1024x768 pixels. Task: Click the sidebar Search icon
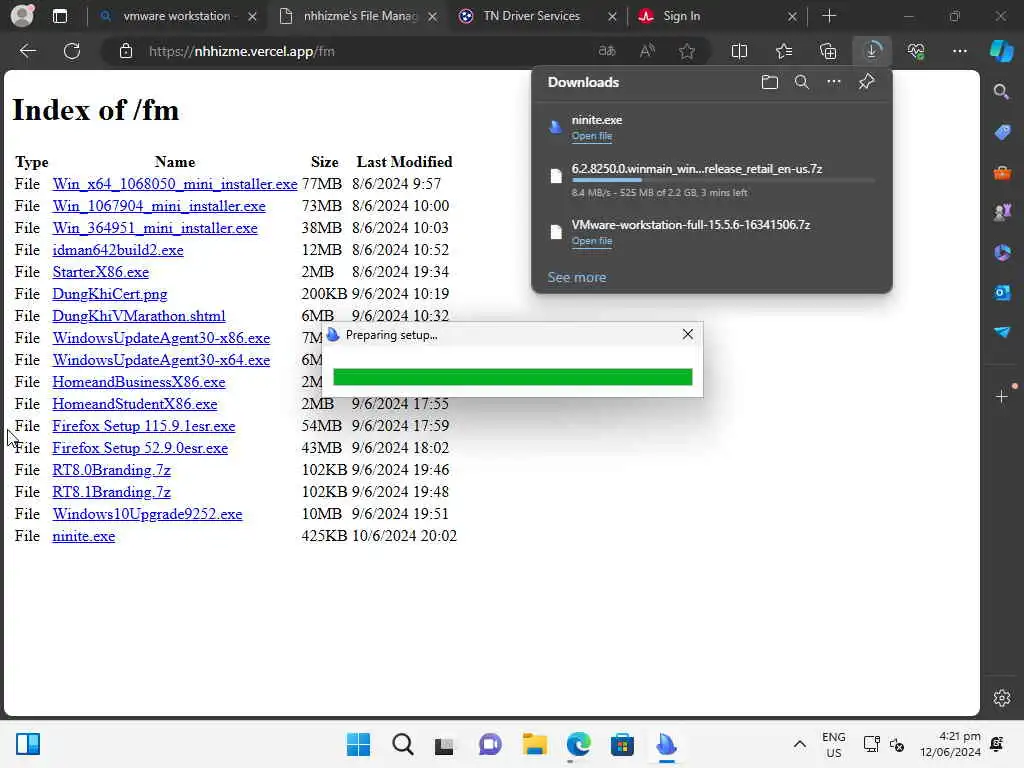point(1001,91)
